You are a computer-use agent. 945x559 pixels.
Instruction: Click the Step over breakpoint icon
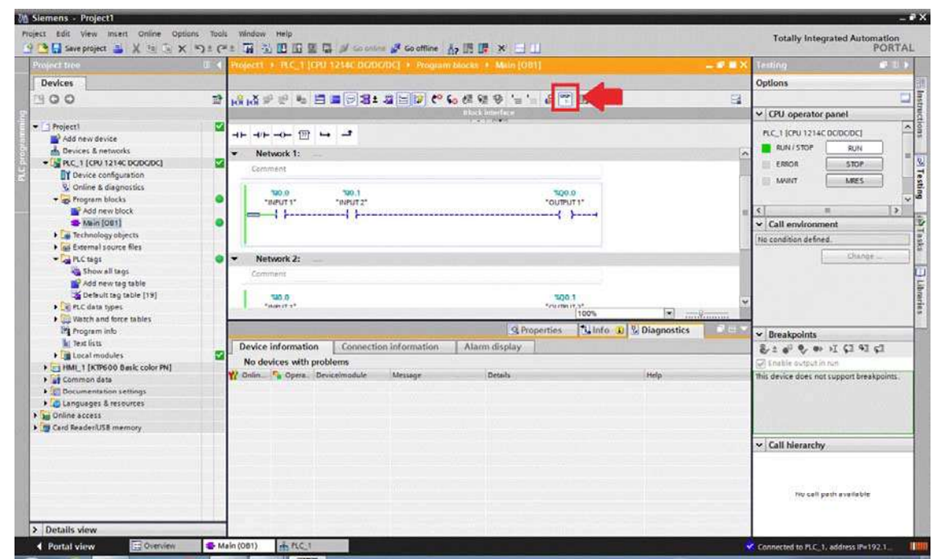pos(849,349)
